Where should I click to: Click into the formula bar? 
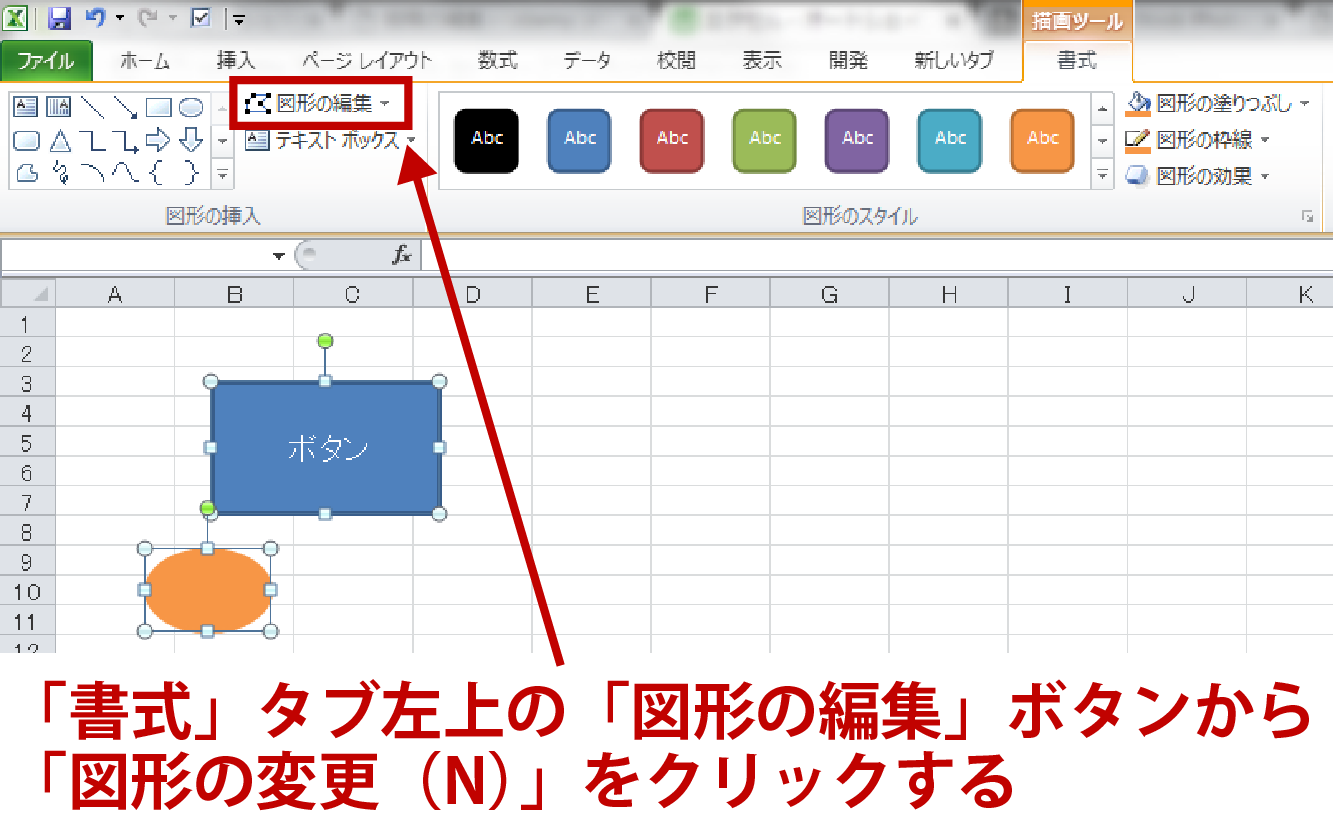(876, 256)
